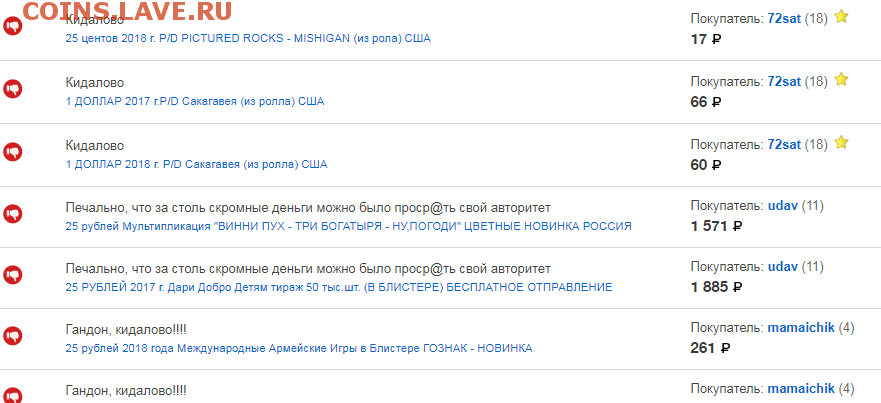Open lot 1 ДОЛЛАР 2017 Сакагавея

click(x=195, y=102)
